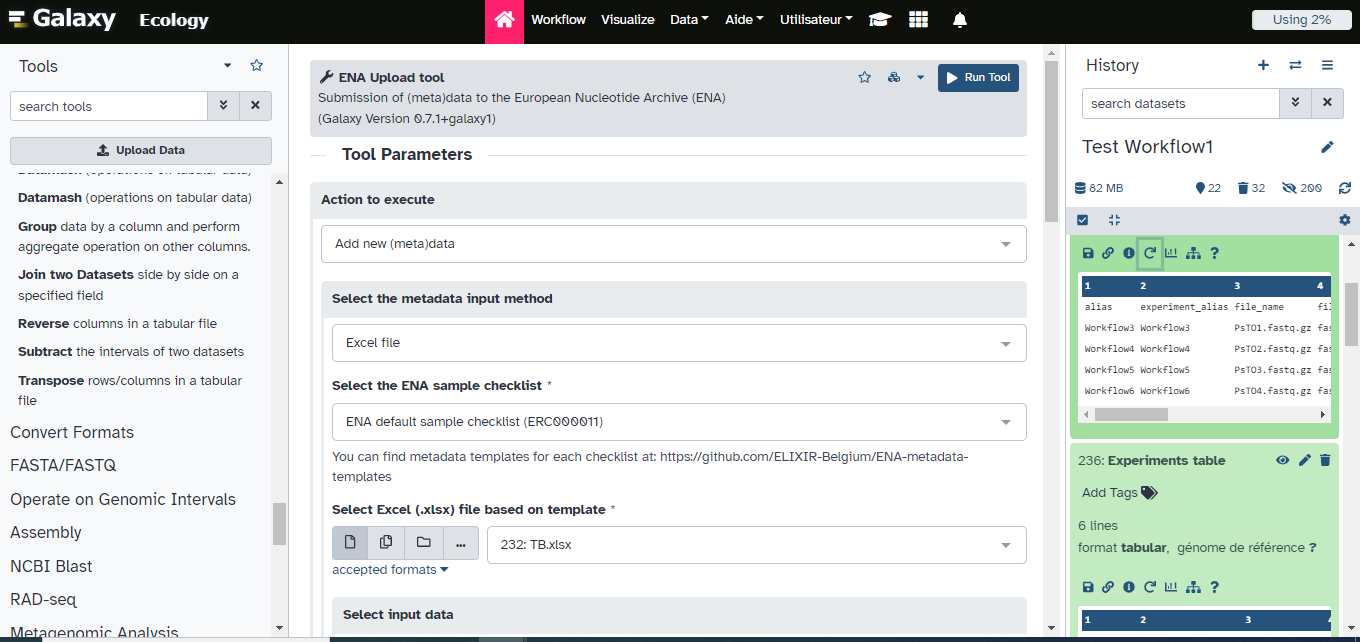Click the Upload Data button
This screenshot has width=1360, height=642.
(141, 150)
